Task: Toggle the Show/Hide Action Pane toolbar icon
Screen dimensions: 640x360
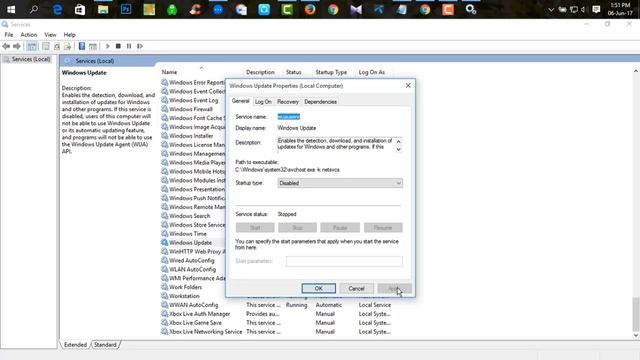Action: click(x=93, y=46)
